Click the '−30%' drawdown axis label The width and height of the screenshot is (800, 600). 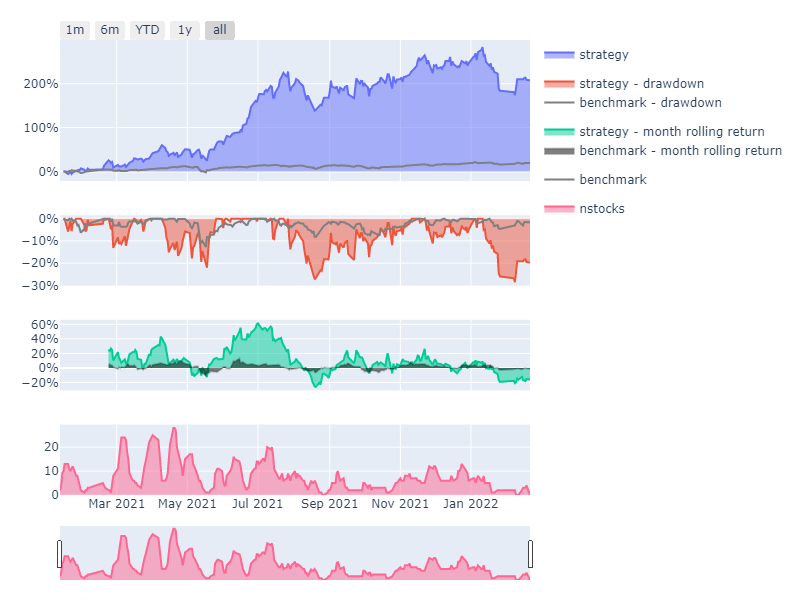pyautogui.click(x=40, y=286)
